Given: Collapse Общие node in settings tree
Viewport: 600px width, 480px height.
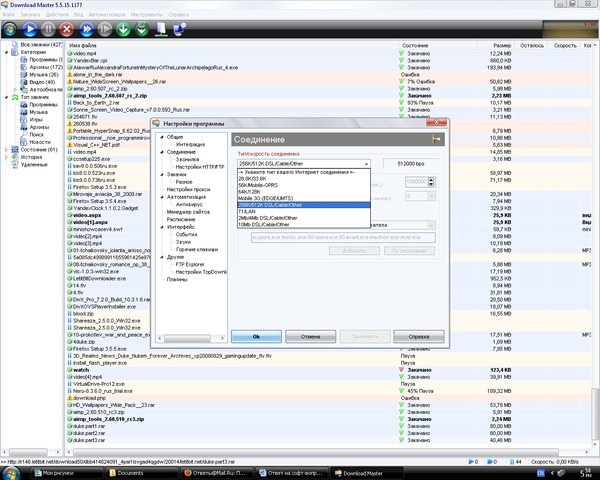Looking at the screenshot, I should 162,137.
